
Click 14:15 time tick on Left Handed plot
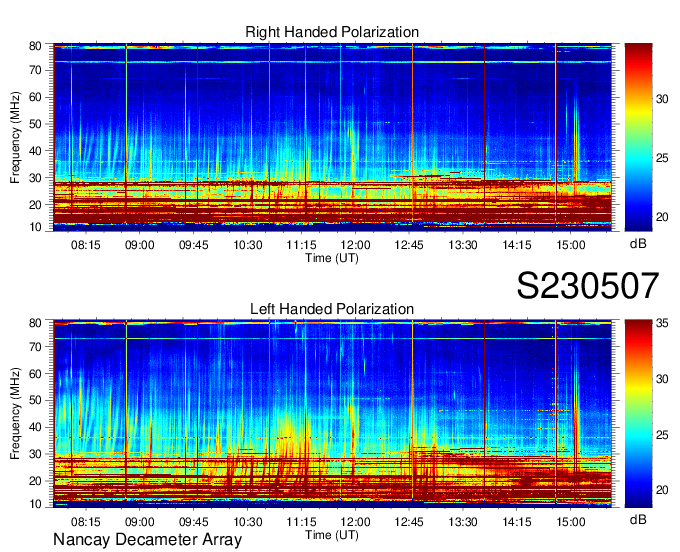coord(517,522)
